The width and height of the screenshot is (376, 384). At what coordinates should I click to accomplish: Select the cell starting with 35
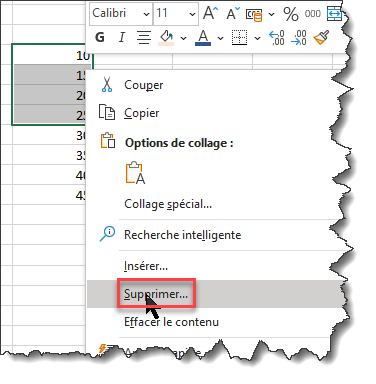tap(49, 155)
